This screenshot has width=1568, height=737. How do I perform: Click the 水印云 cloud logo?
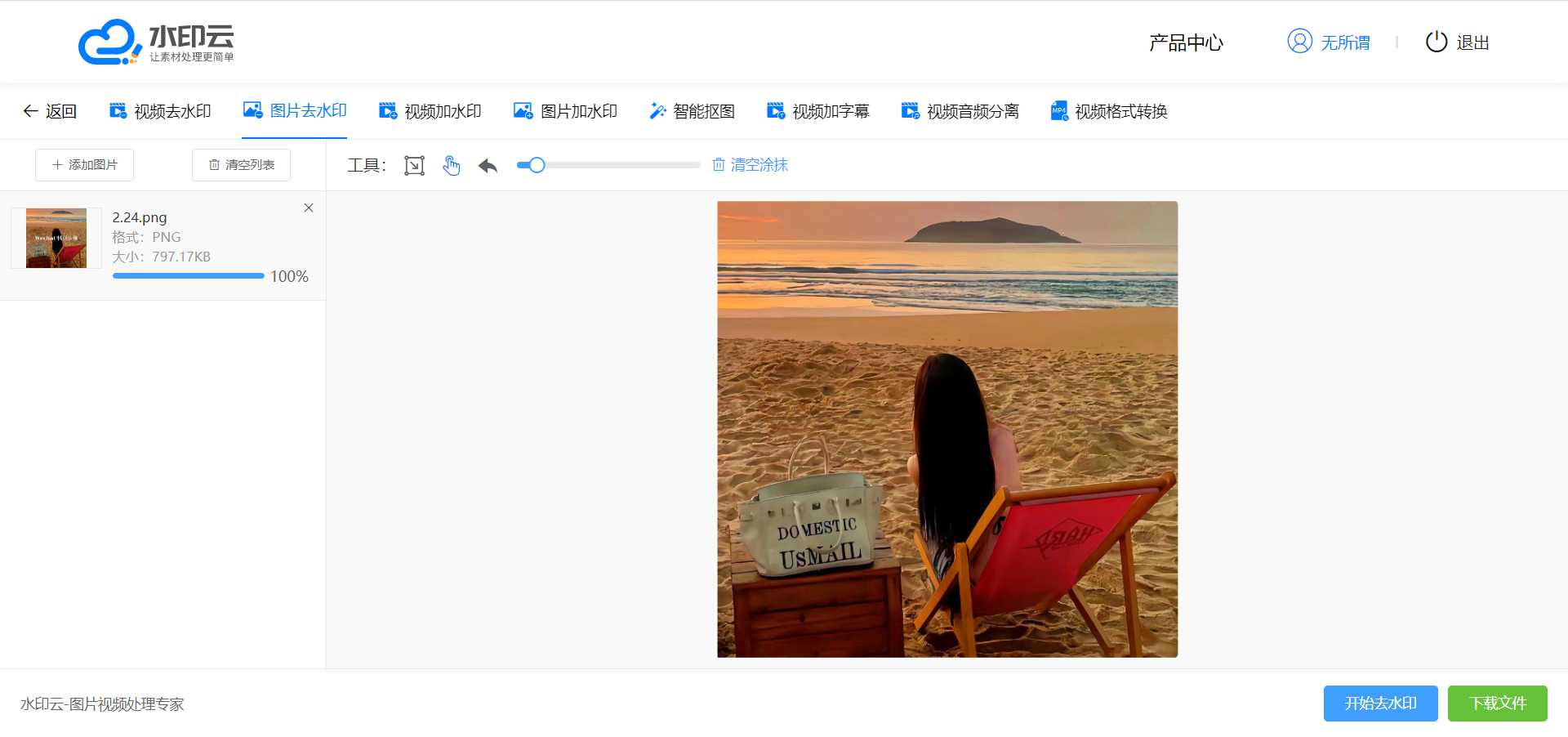click(156, 42)
